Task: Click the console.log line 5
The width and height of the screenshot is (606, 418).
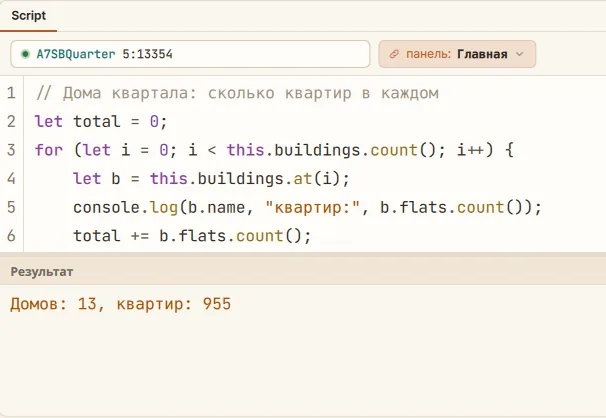Action: (308, 207)
